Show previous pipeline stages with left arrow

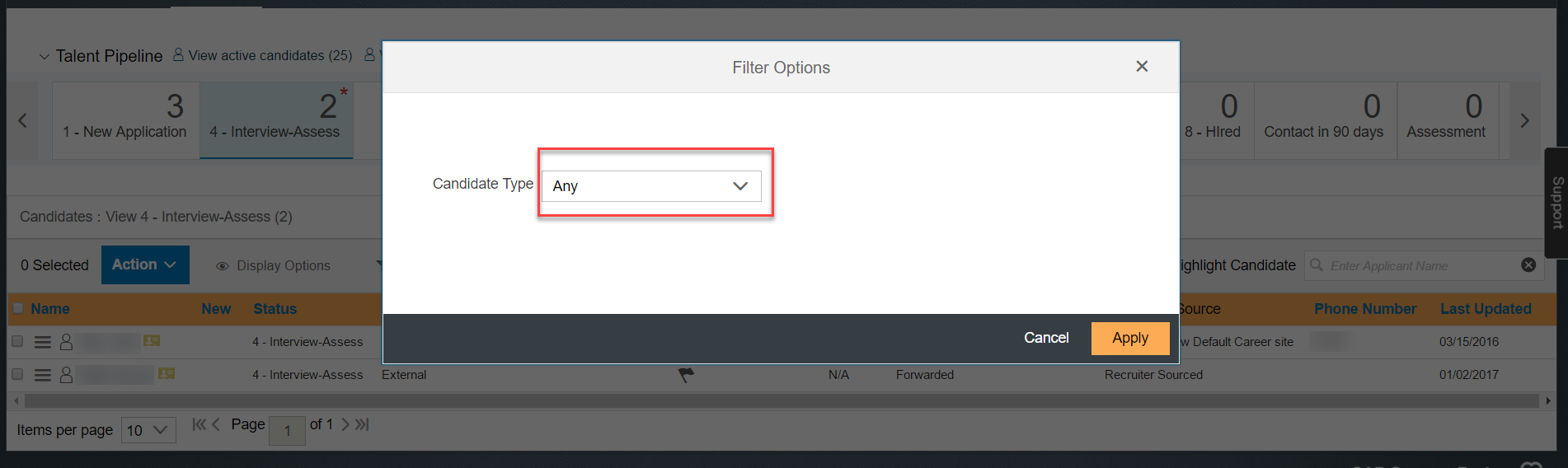tap(22, 120)
